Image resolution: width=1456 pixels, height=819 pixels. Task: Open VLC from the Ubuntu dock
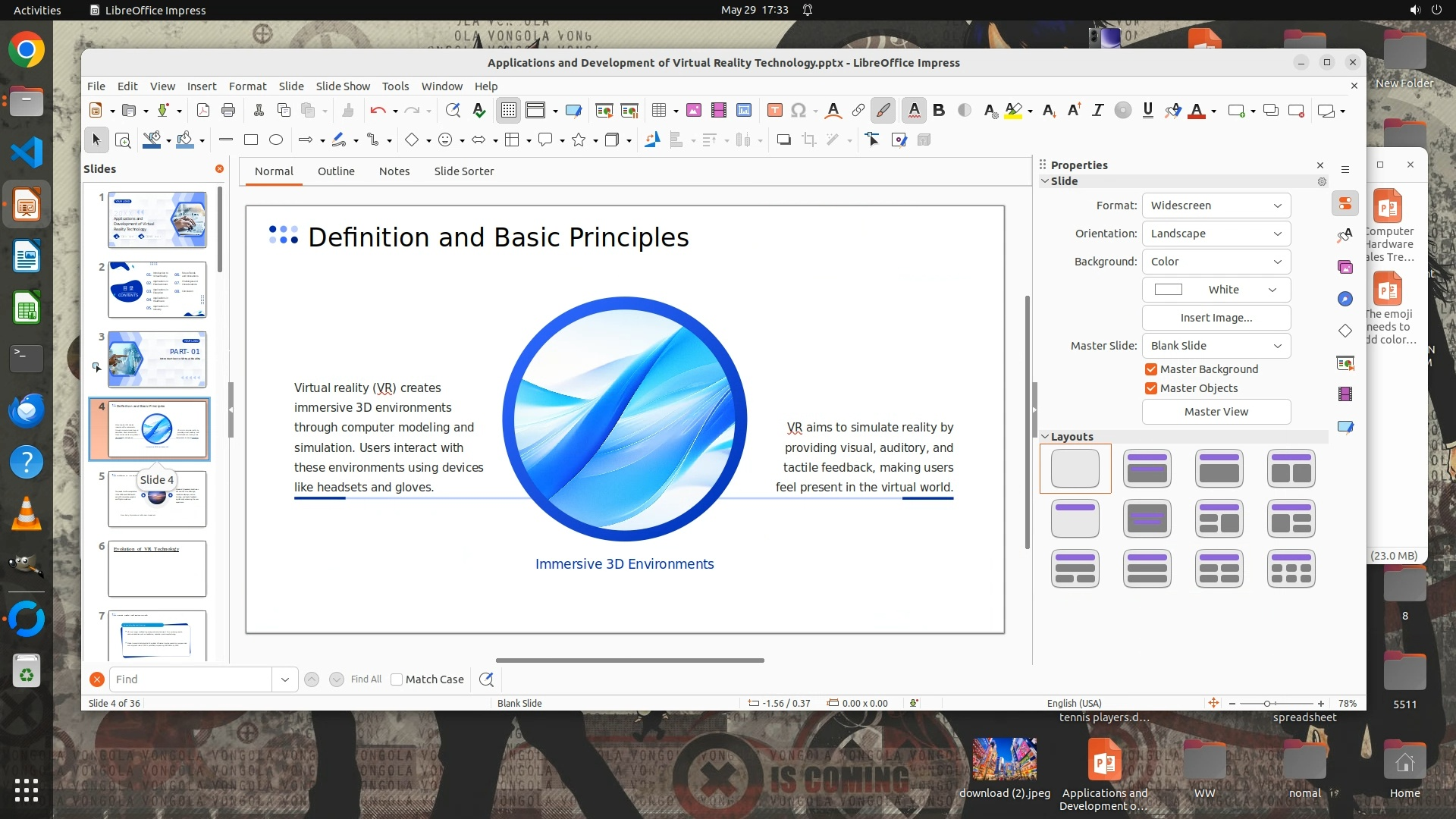point(27,515)
